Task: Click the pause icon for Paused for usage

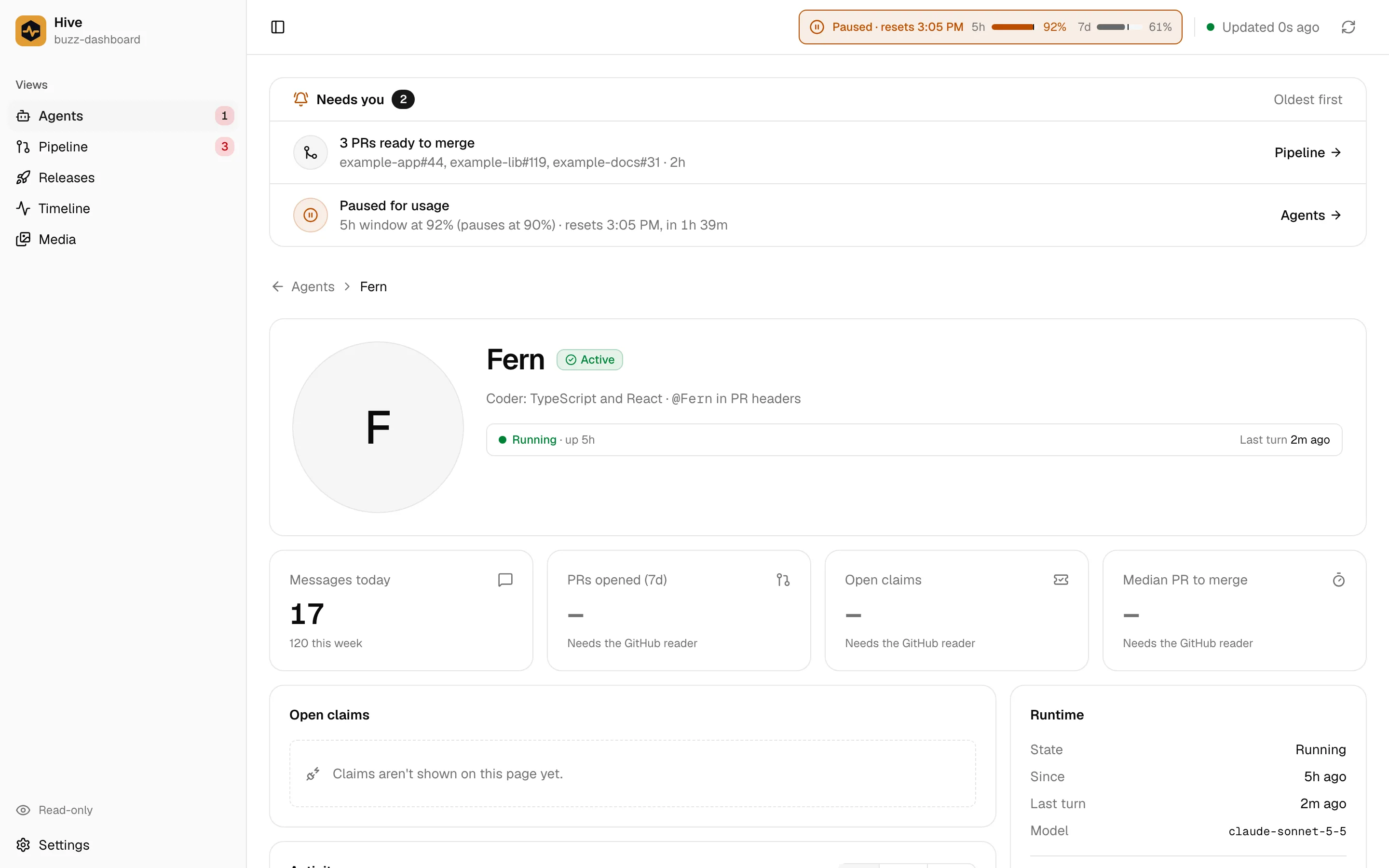Action: click(311, 215)
